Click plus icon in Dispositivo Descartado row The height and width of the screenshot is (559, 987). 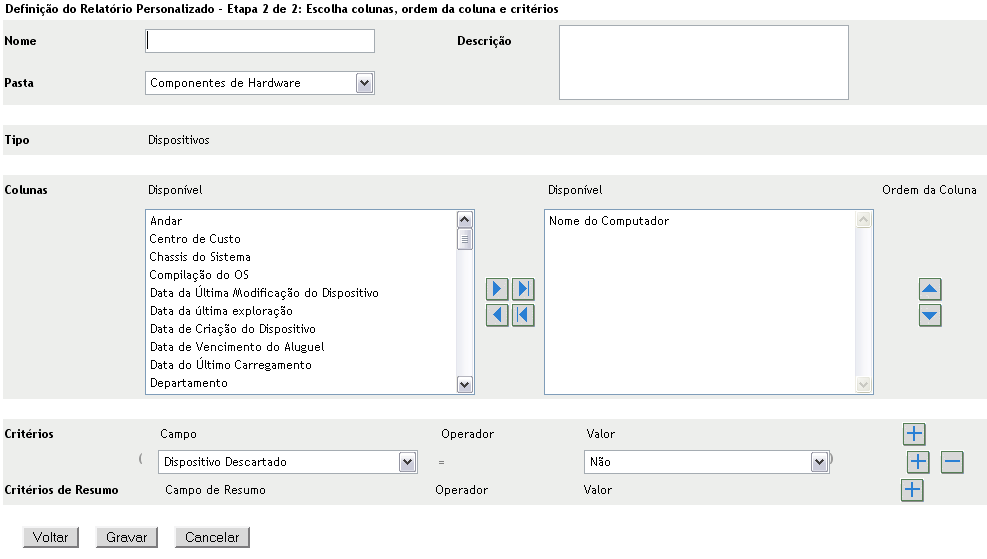[918, 462]
